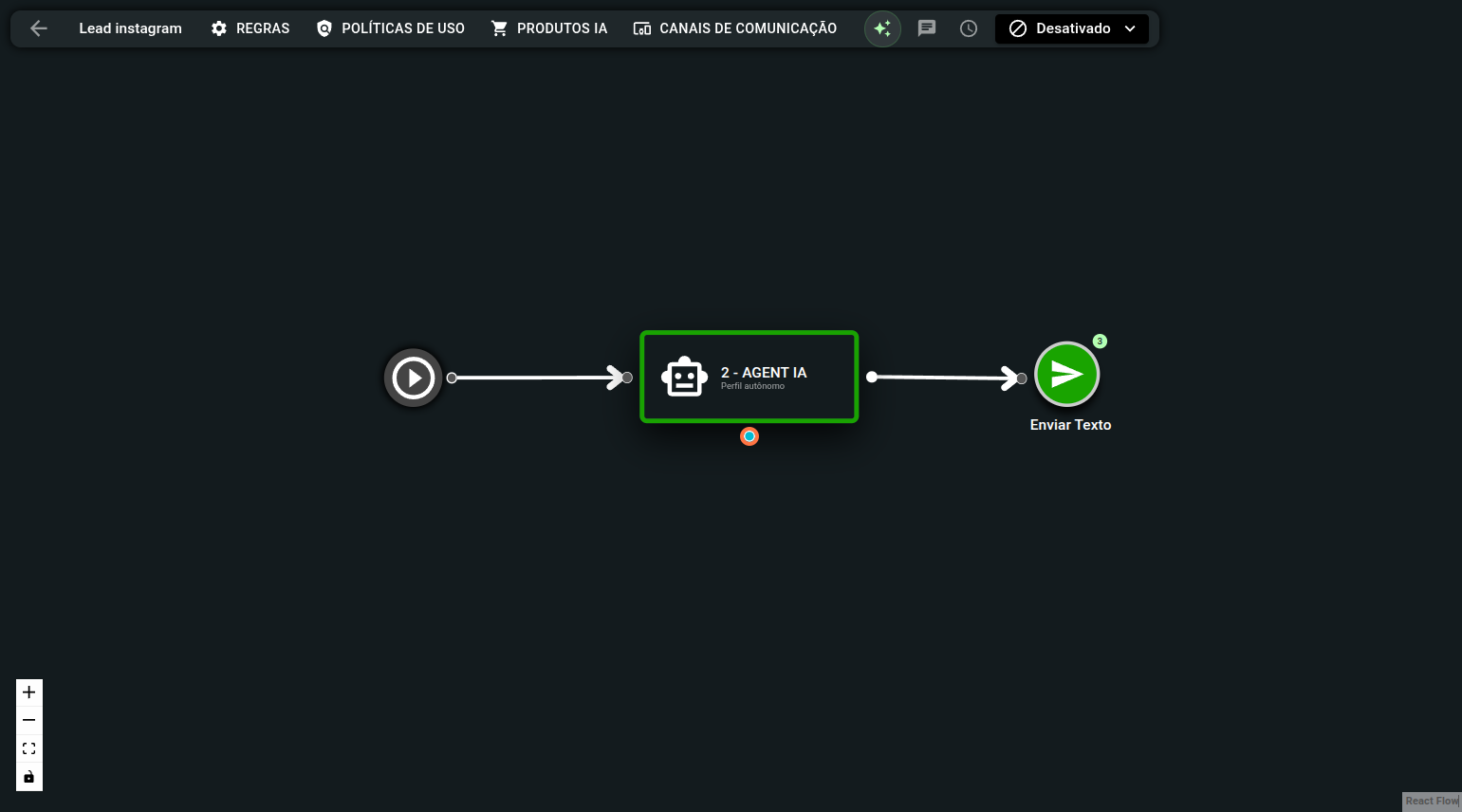The image size is (1462, 812).
Task: Click the fit view button
Action: (x=29, y=748)
